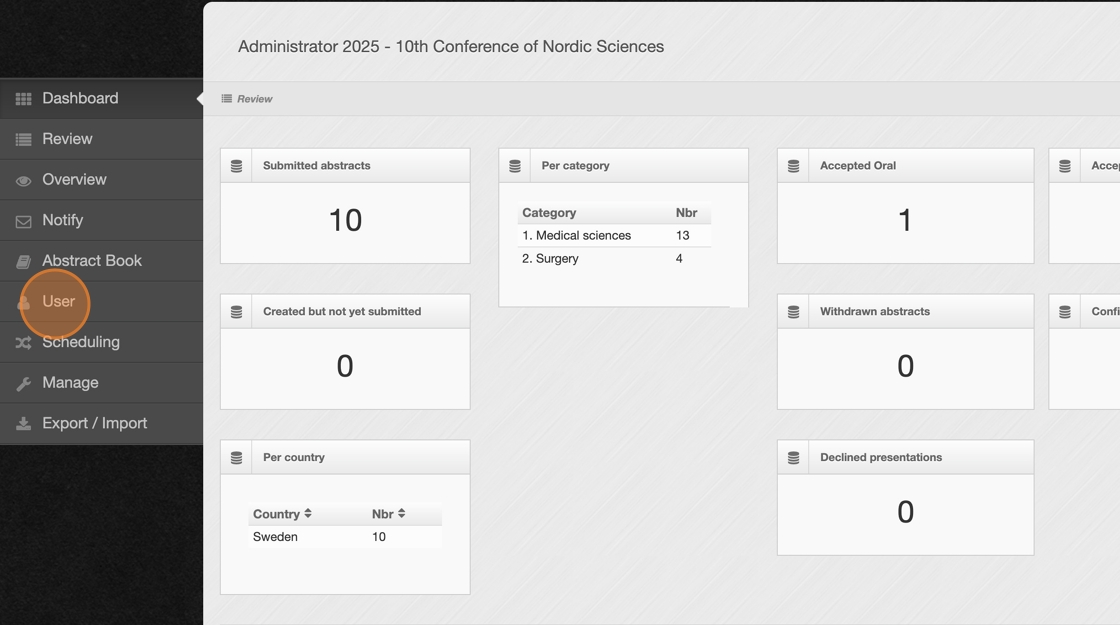Select the Medical sciences category row
The width and height of the screenshot is (1120, 625).
(576, 236)
